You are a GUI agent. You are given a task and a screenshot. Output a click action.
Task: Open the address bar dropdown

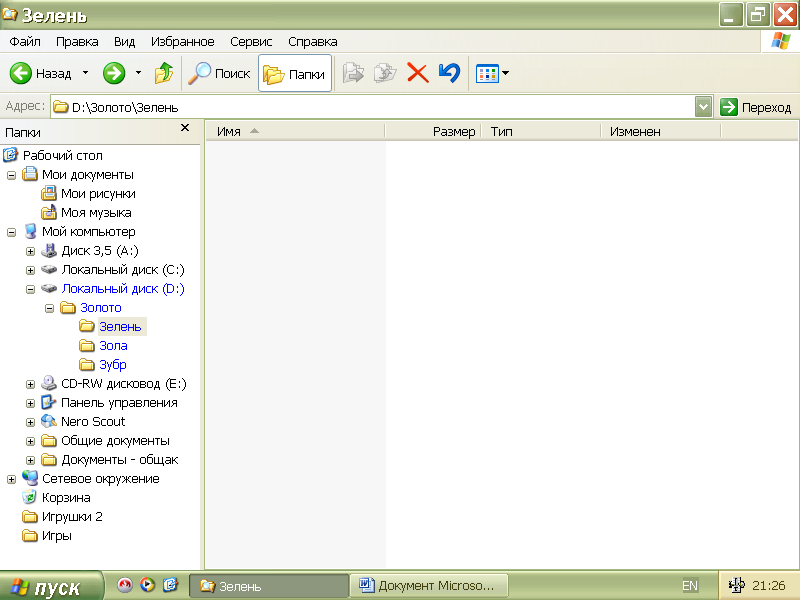pos(704,107)
